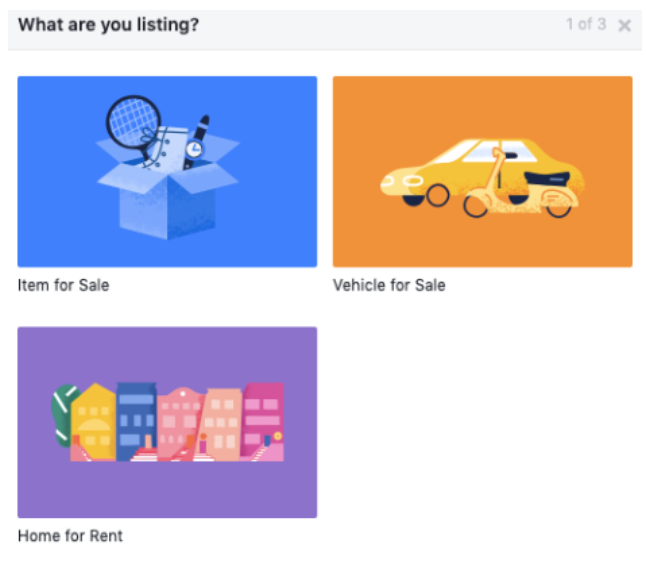The height and width of the screenshot is (561, 646).
Task: Click the pink house with round window
Action: coord(179,424)
